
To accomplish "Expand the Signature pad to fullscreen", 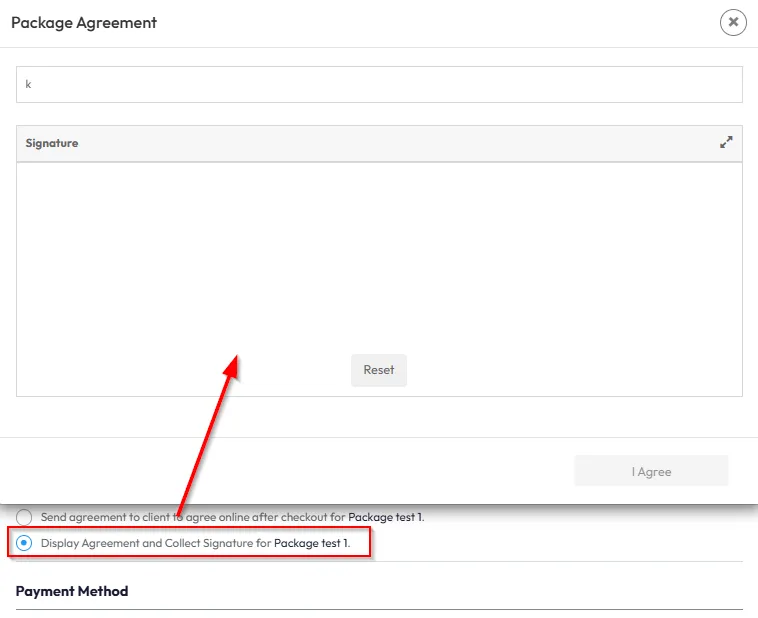I will [x=726, y=143].
